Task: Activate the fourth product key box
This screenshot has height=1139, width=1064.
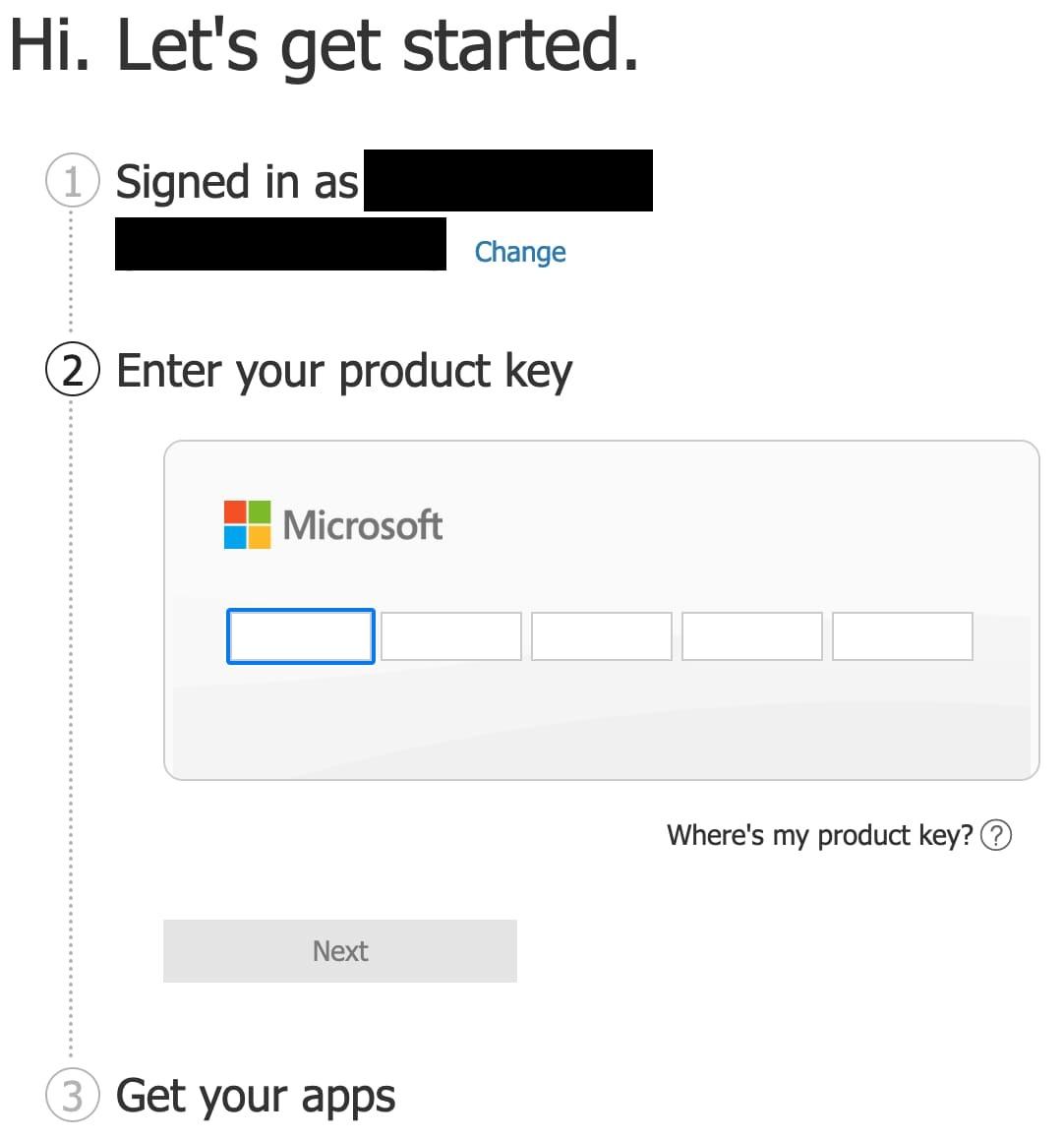Action: [751, 636]
